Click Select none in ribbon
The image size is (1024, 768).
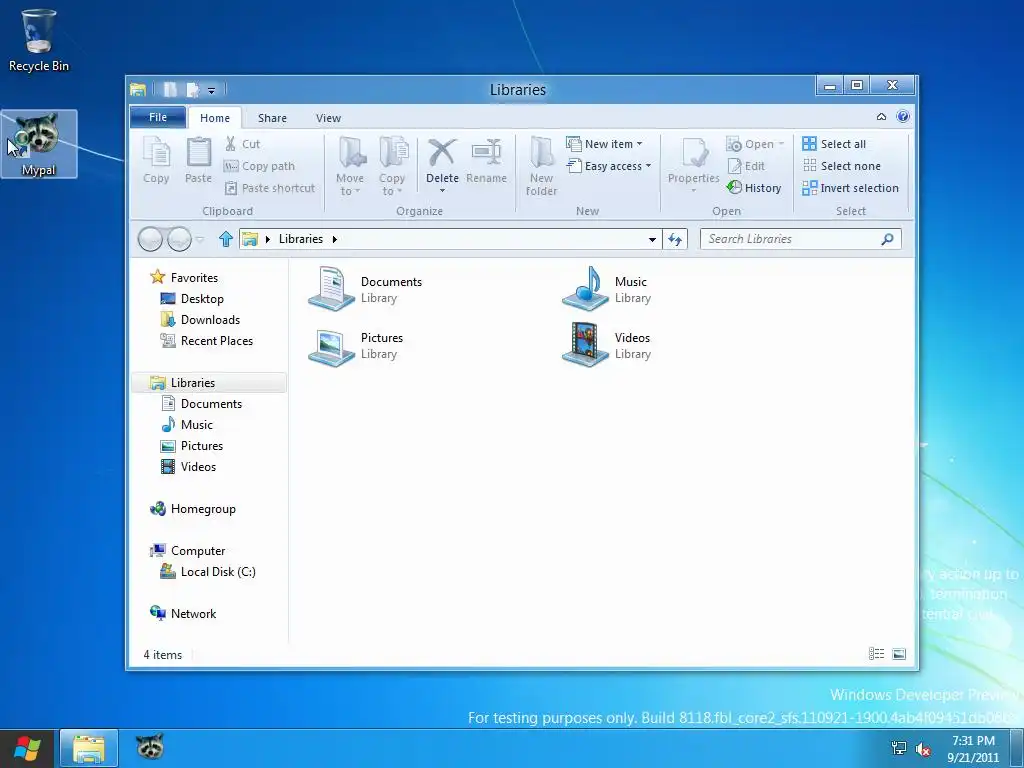click(x=842, y=166)
